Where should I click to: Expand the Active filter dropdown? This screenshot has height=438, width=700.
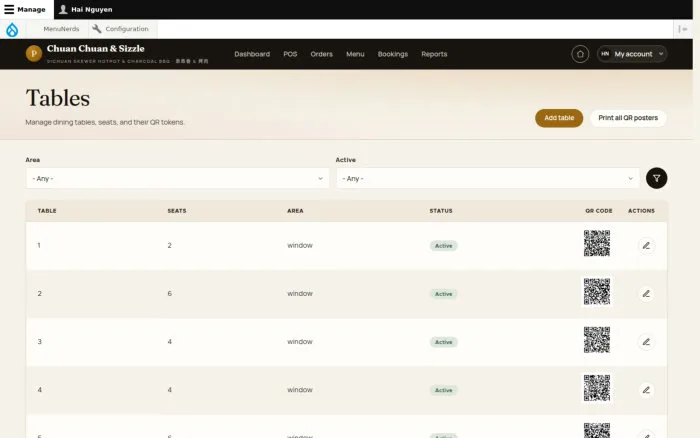(x=488, y=179)
